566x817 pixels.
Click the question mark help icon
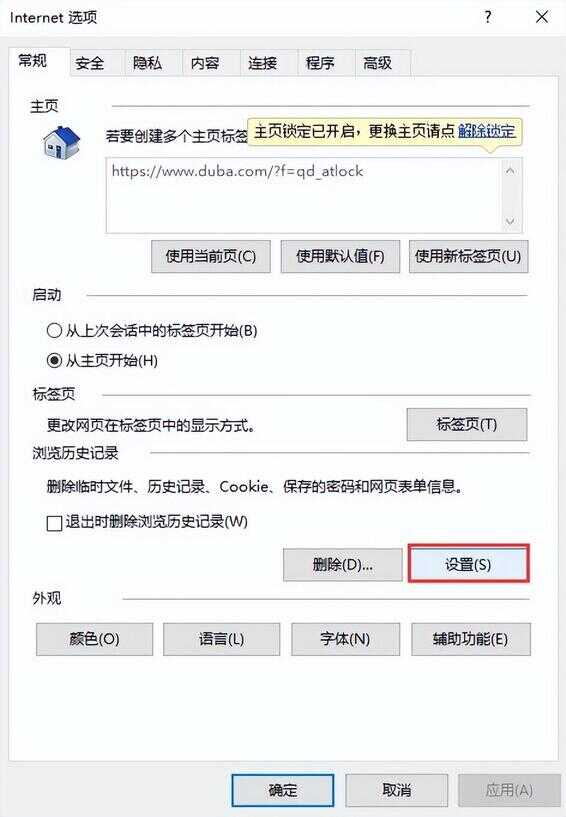point(488,17)
